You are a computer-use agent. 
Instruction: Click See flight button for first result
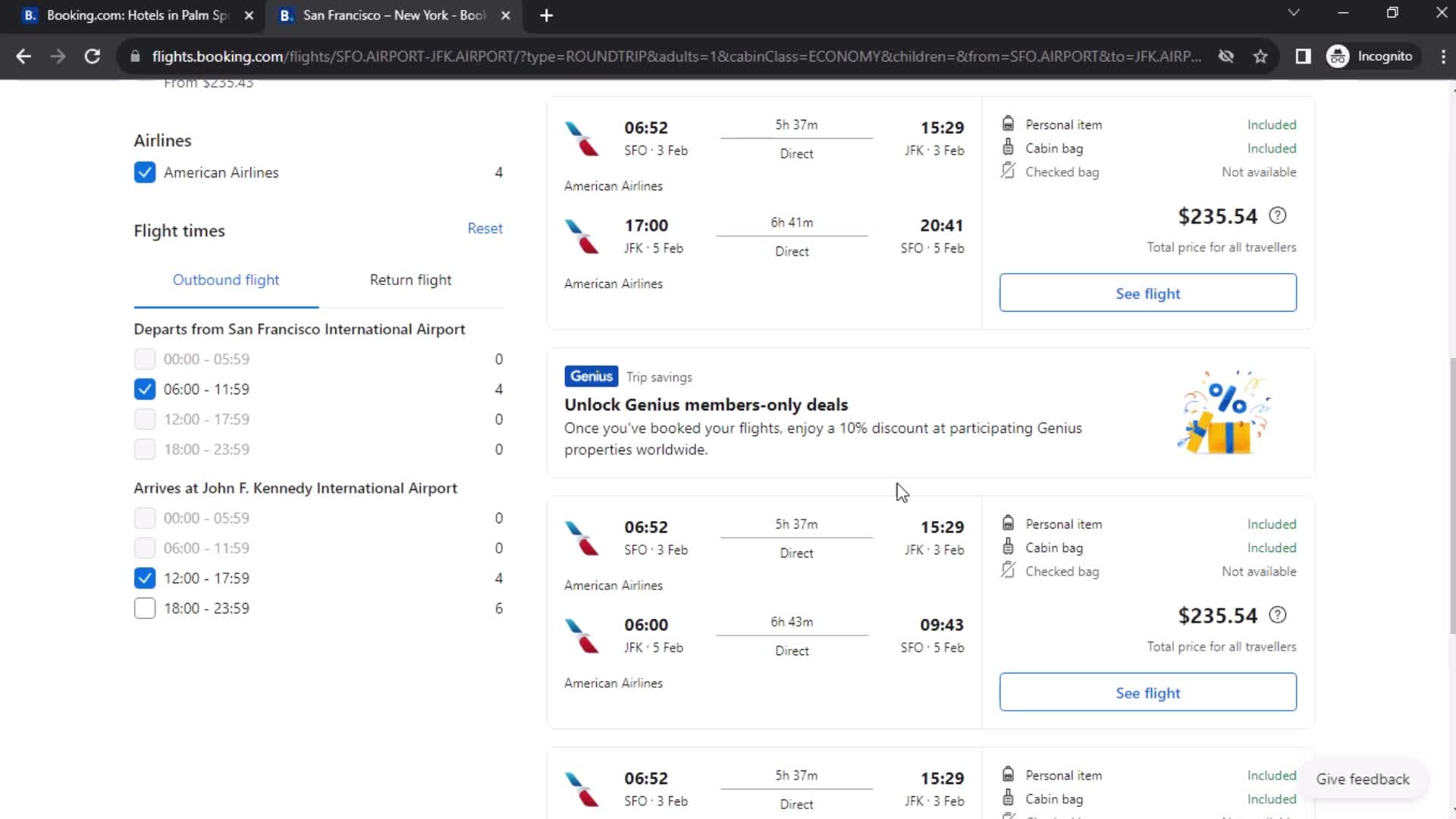[1148, 292]
